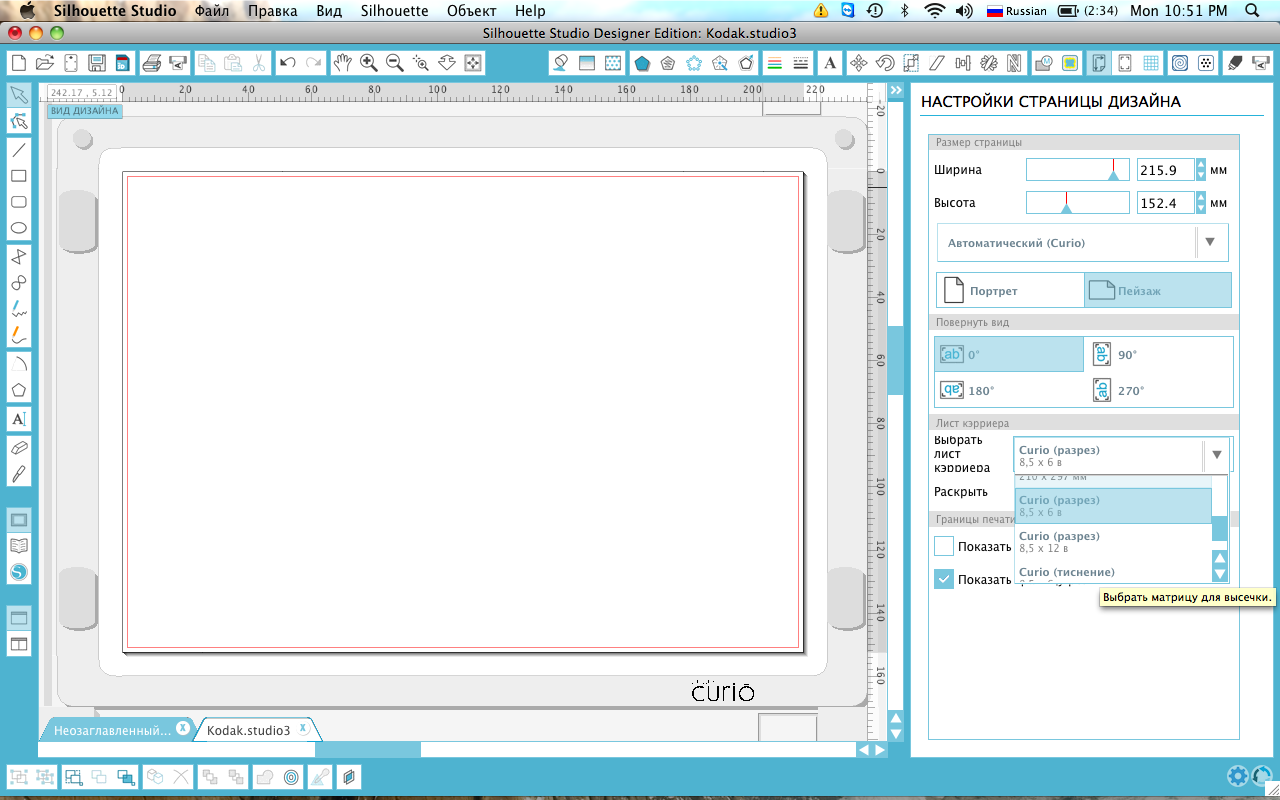
Task: Select the Knife tool
Action: pyautogui.click(x=18, y=473)
